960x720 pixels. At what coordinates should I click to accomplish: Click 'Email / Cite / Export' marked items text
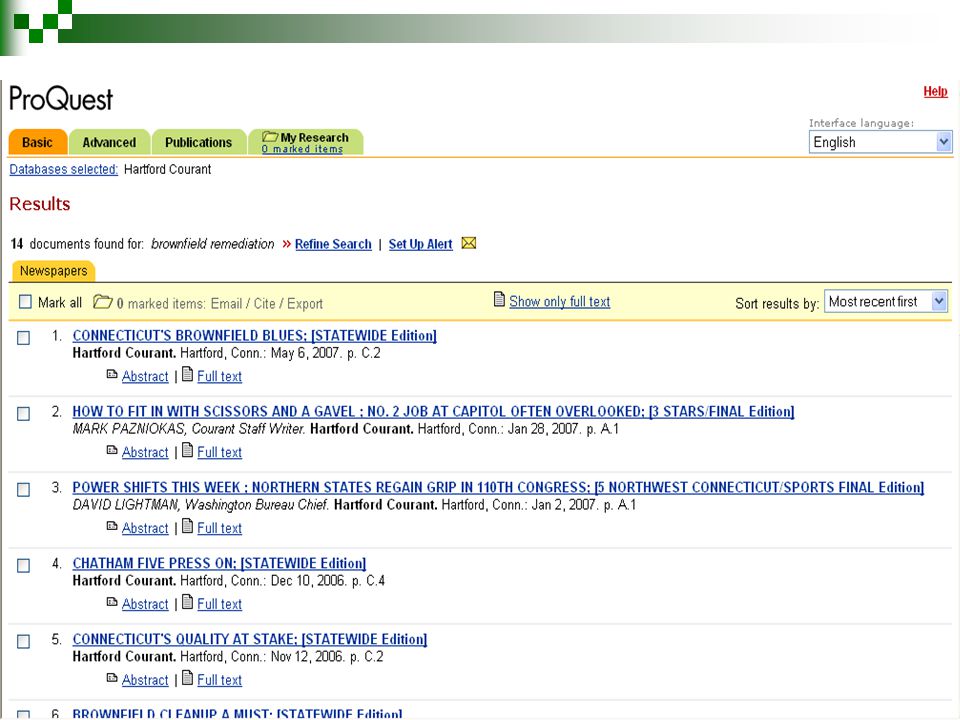(266, 304)
